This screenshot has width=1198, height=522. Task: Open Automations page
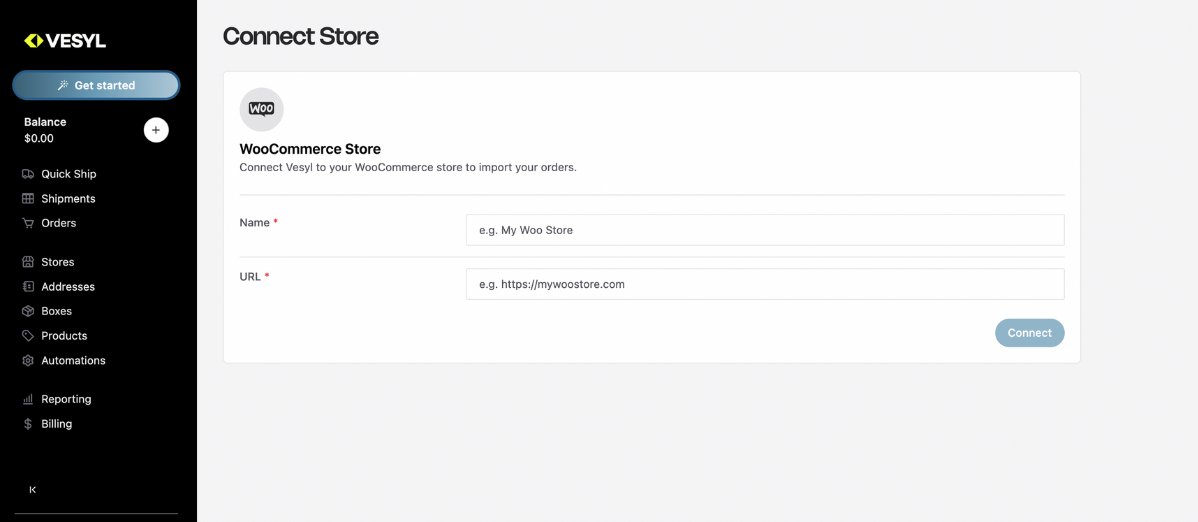click(x=73, y=360)
